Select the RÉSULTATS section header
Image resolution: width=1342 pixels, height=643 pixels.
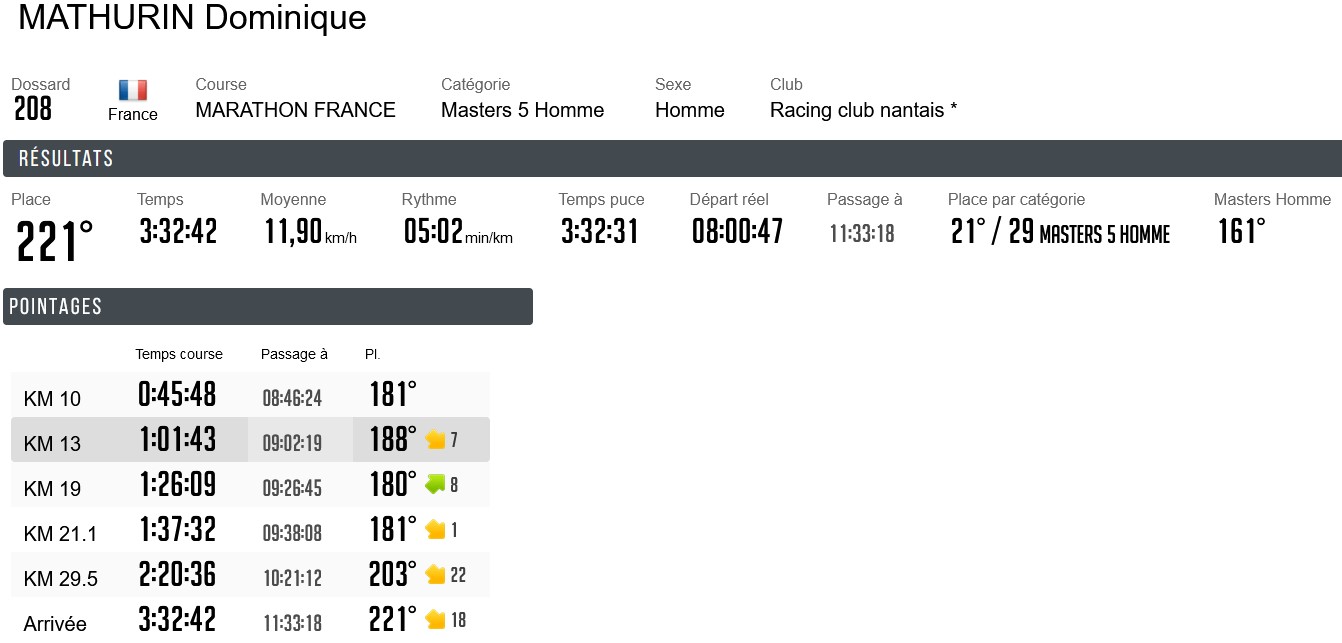click(x=66, y=159)
